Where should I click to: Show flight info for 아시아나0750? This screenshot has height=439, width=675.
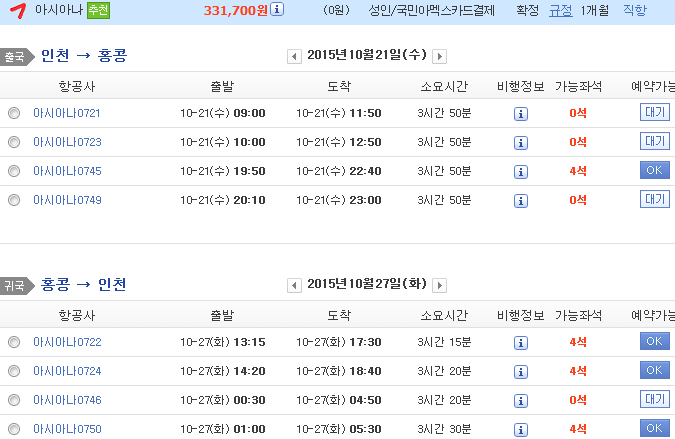[520, 430]
